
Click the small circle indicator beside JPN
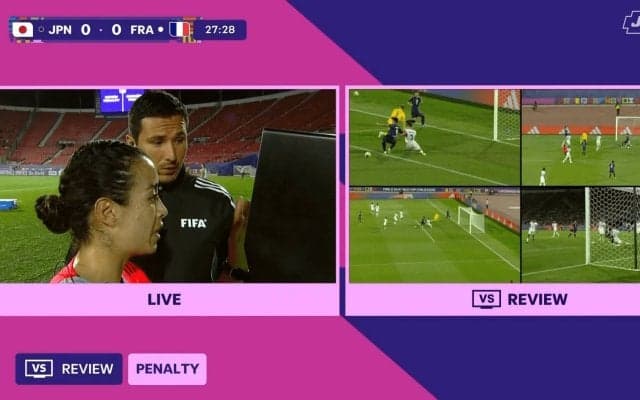(41, 29)
